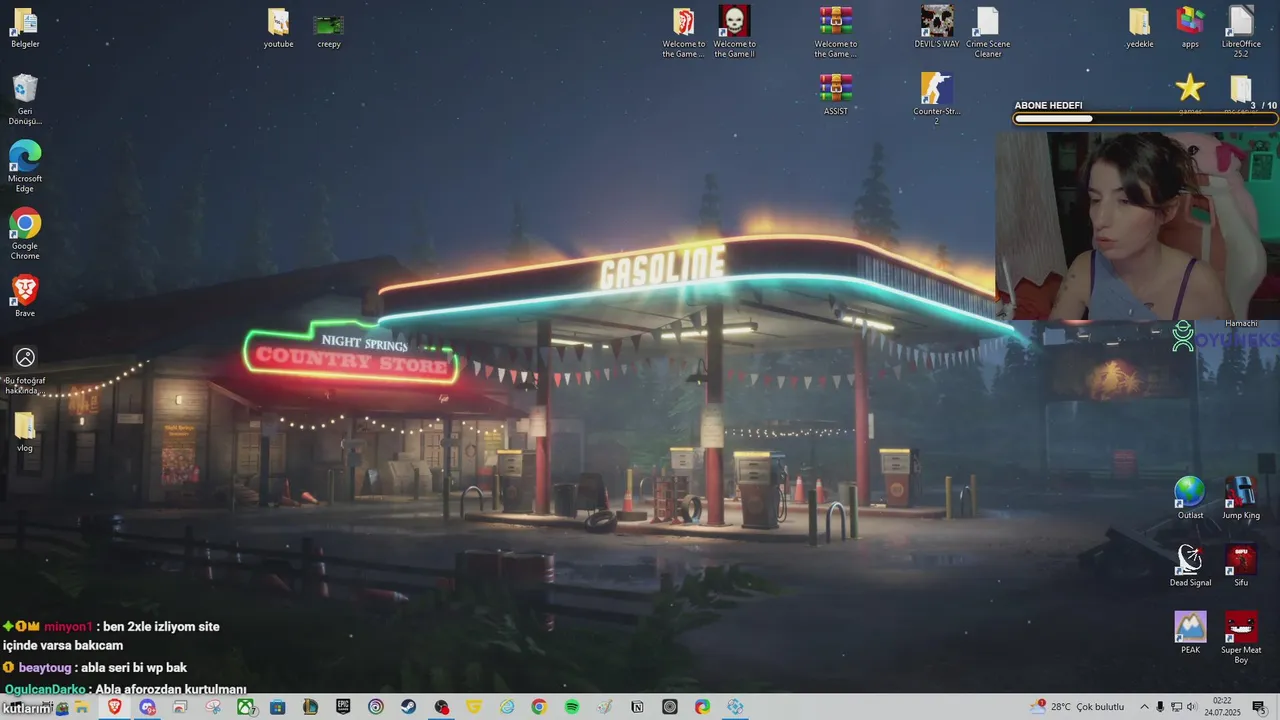Open File Explorer from the taskbar
The height and width of the screenshot is (720, 1280).
[81, 707]
